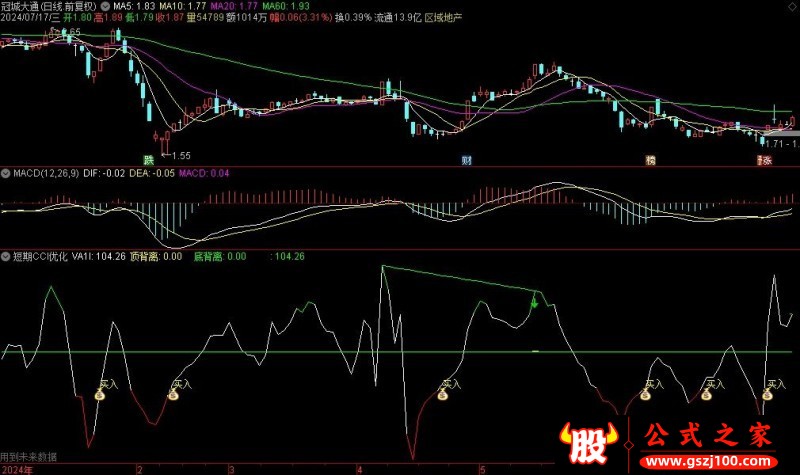The image size is (800, 475).
Task: Click the turnover amount 额1014万
Action: 246,18
